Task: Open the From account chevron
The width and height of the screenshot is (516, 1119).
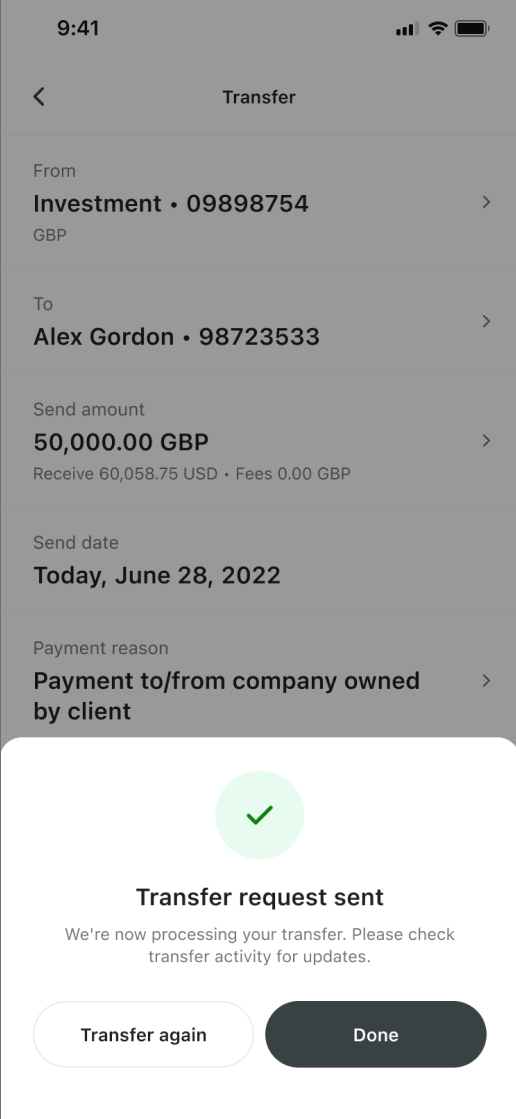Action: (487, 203)
